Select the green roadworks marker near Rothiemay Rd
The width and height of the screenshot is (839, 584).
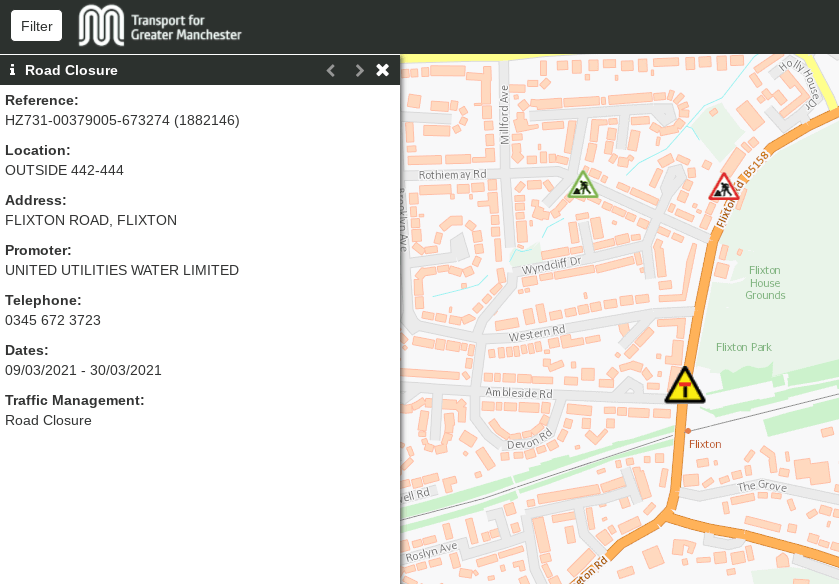[x=583, y=186]
